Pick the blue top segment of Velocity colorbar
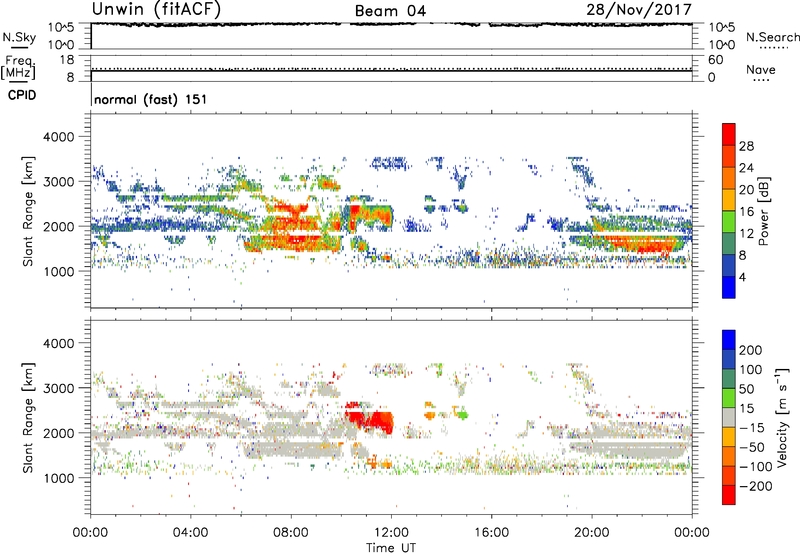 pyautogui.click(x=729, y=340)
